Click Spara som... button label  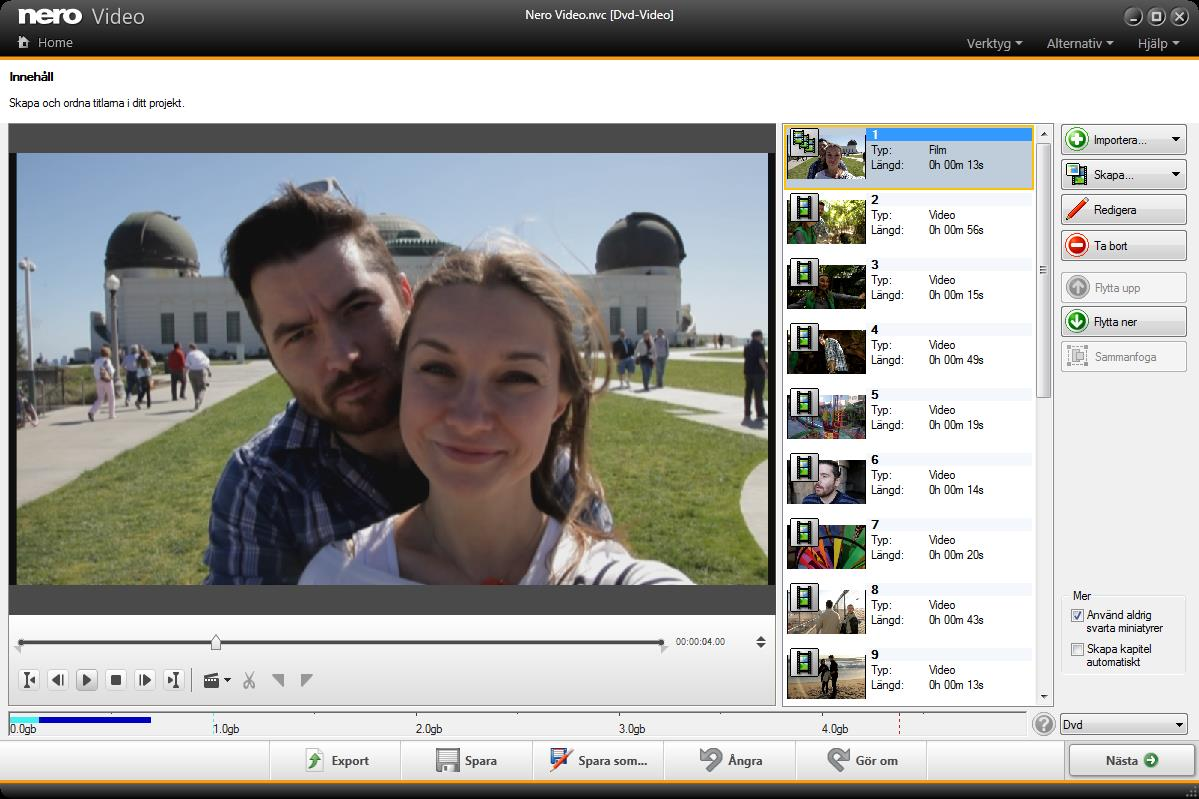point(612,761)
